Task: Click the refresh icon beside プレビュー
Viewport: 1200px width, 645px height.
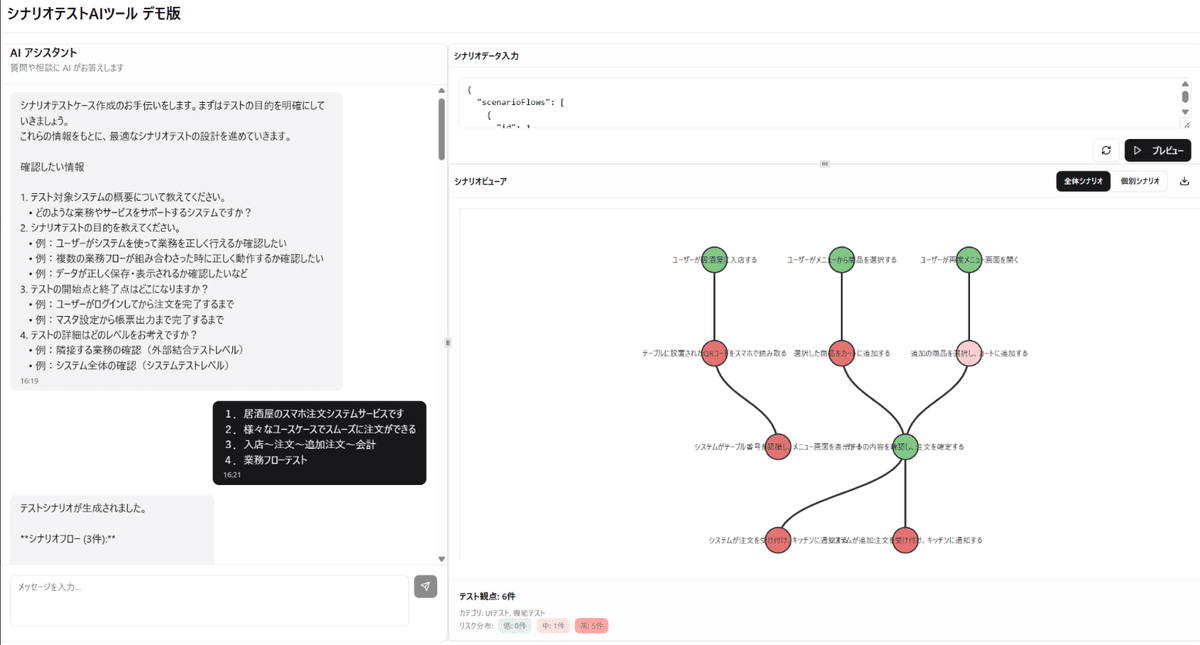Action: tap(1106, 150)
